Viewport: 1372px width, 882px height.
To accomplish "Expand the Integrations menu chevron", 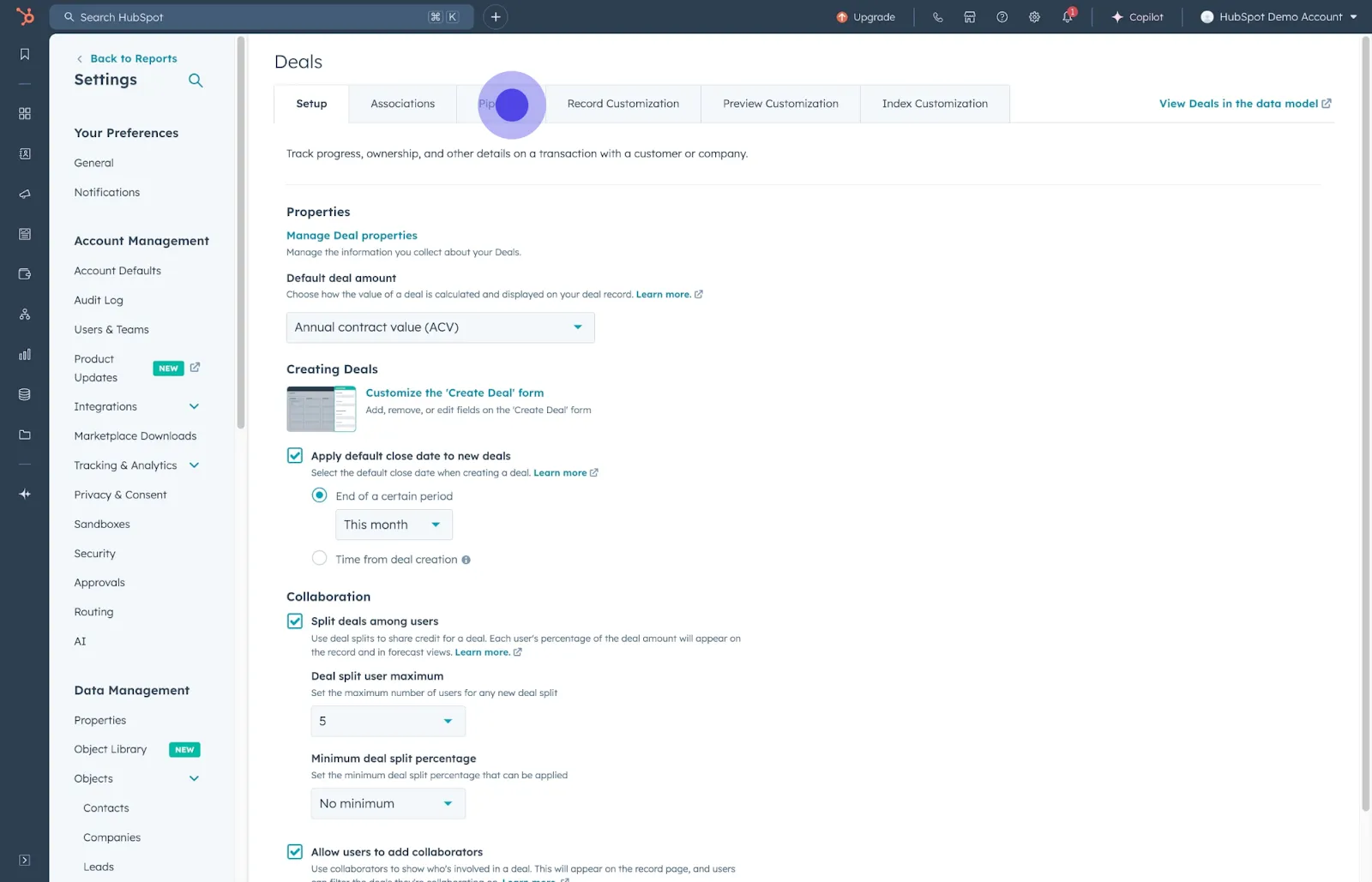I will pyautogui.click(x=194, y=406).
